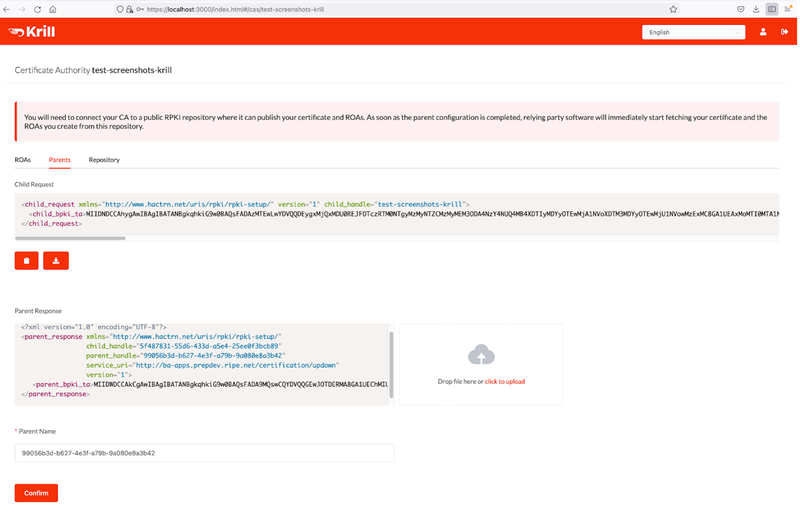Click the Krill logo
800x517 pixels.
[34, 32]
